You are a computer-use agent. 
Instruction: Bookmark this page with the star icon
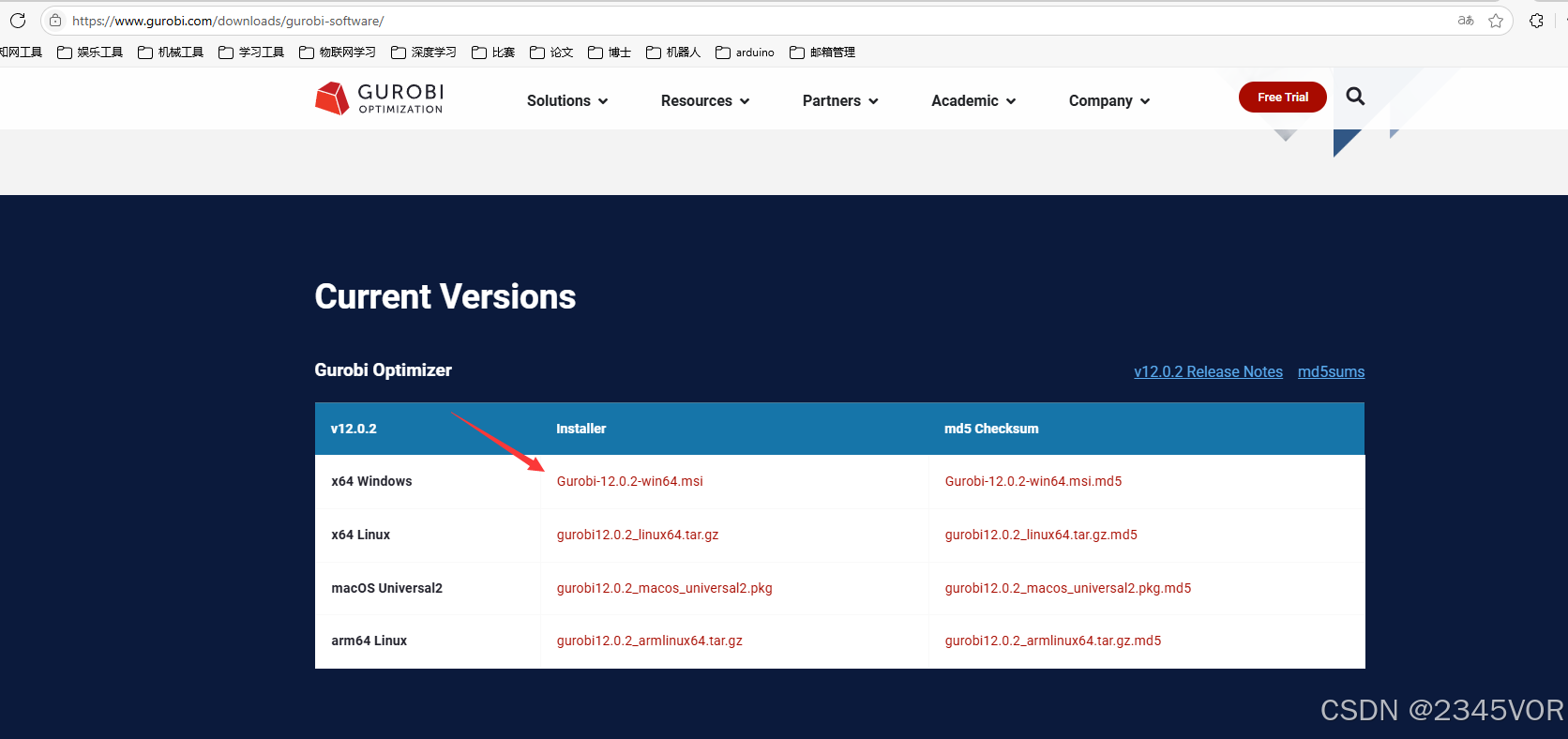click(x=1496, y=21)
